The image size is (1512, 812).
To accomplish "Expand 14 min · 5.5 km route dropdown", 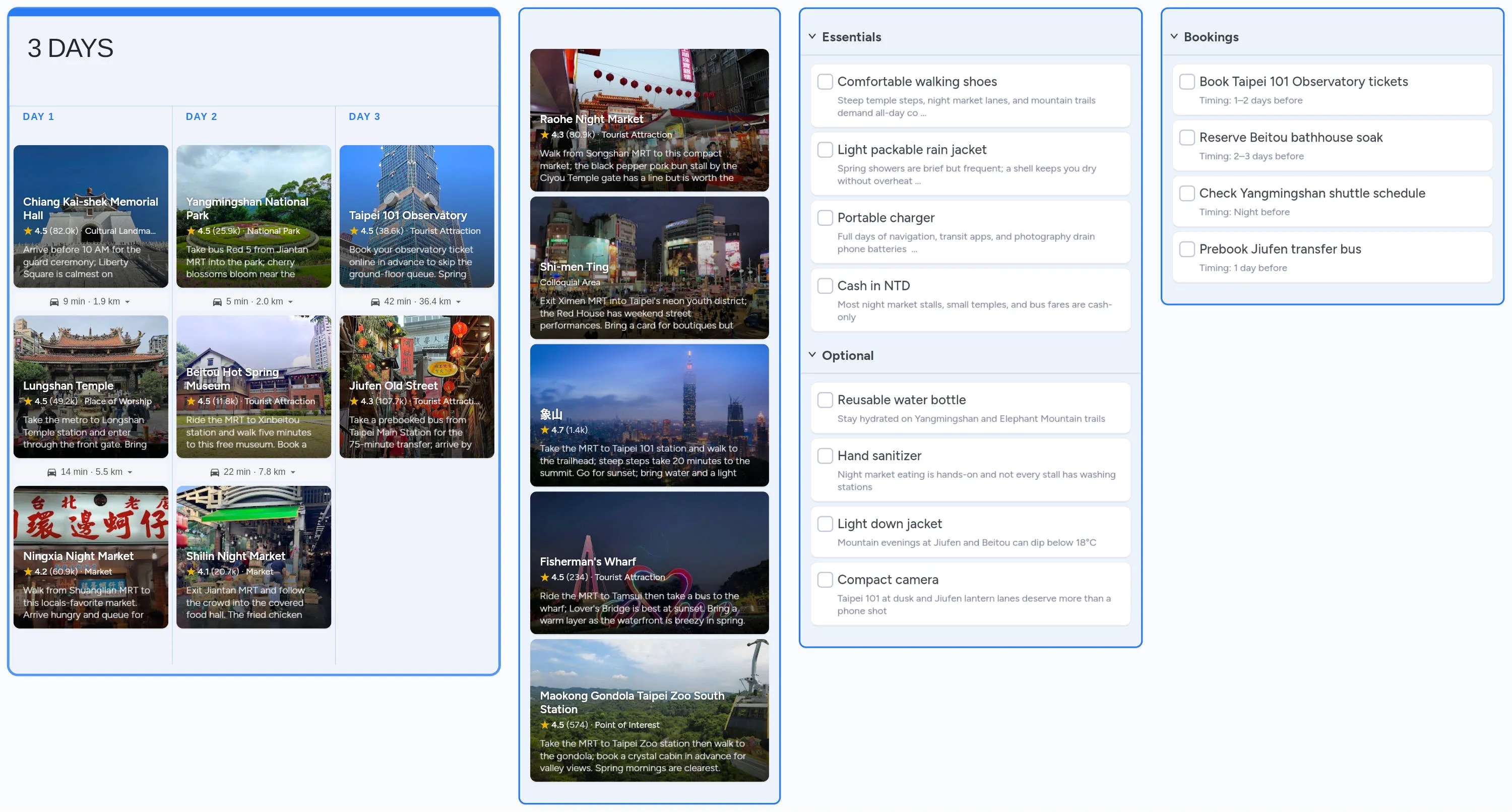I will pyautogui.click(x=130, y=472).
